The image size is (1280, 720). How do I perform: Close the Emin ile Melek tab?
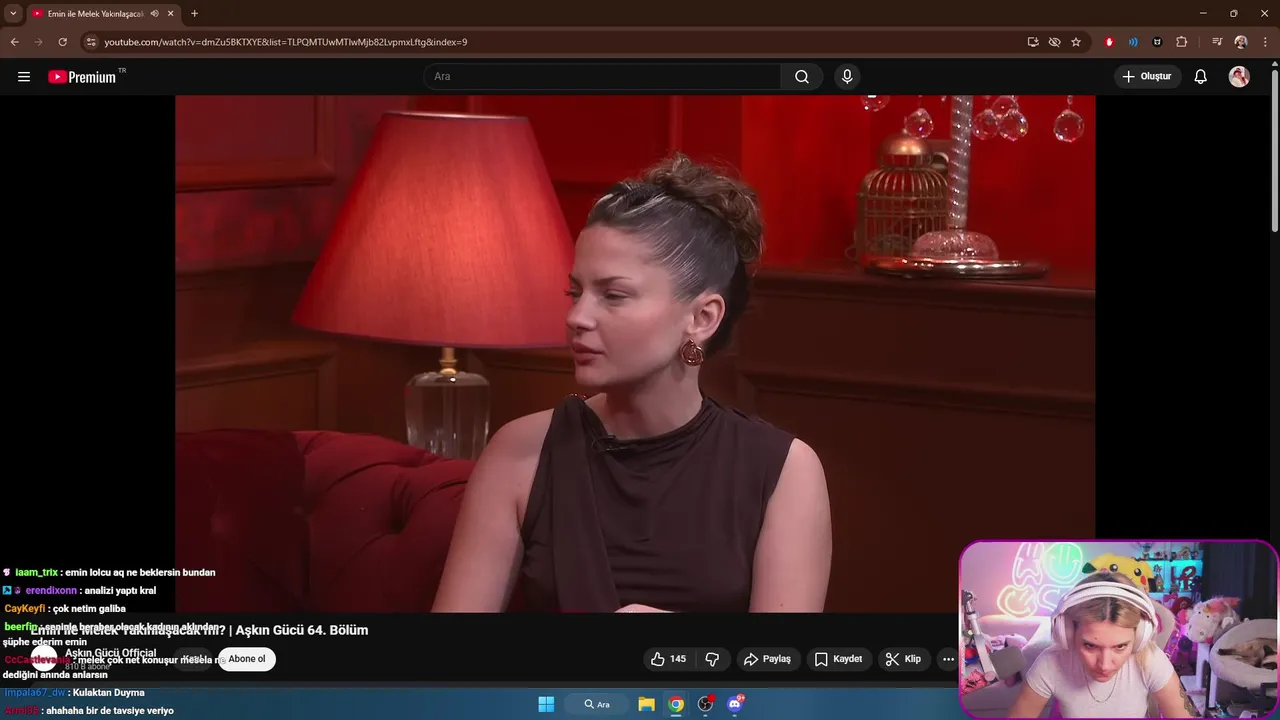[171, 13]
